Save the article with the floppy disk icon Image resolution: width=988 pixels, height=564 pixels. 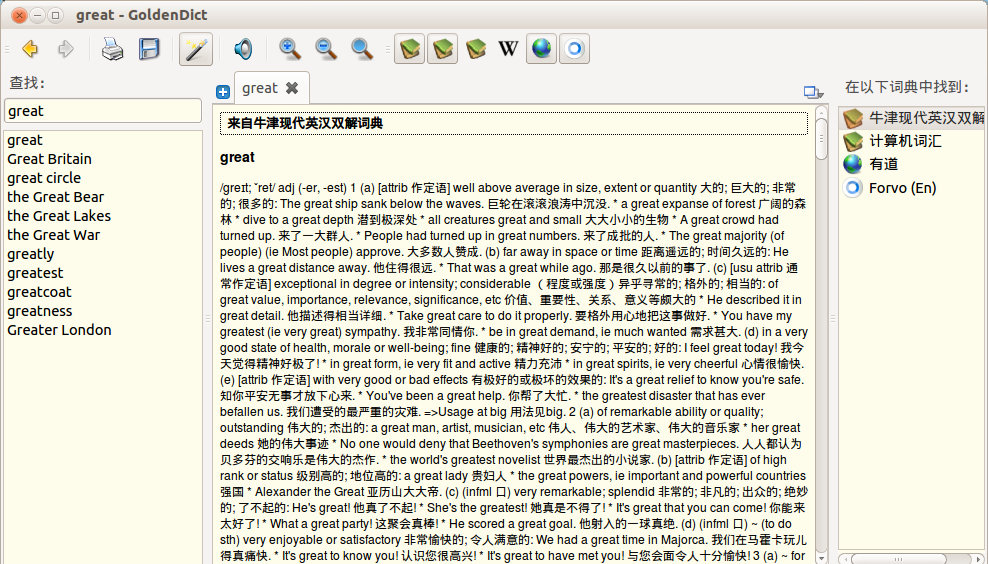149,49
